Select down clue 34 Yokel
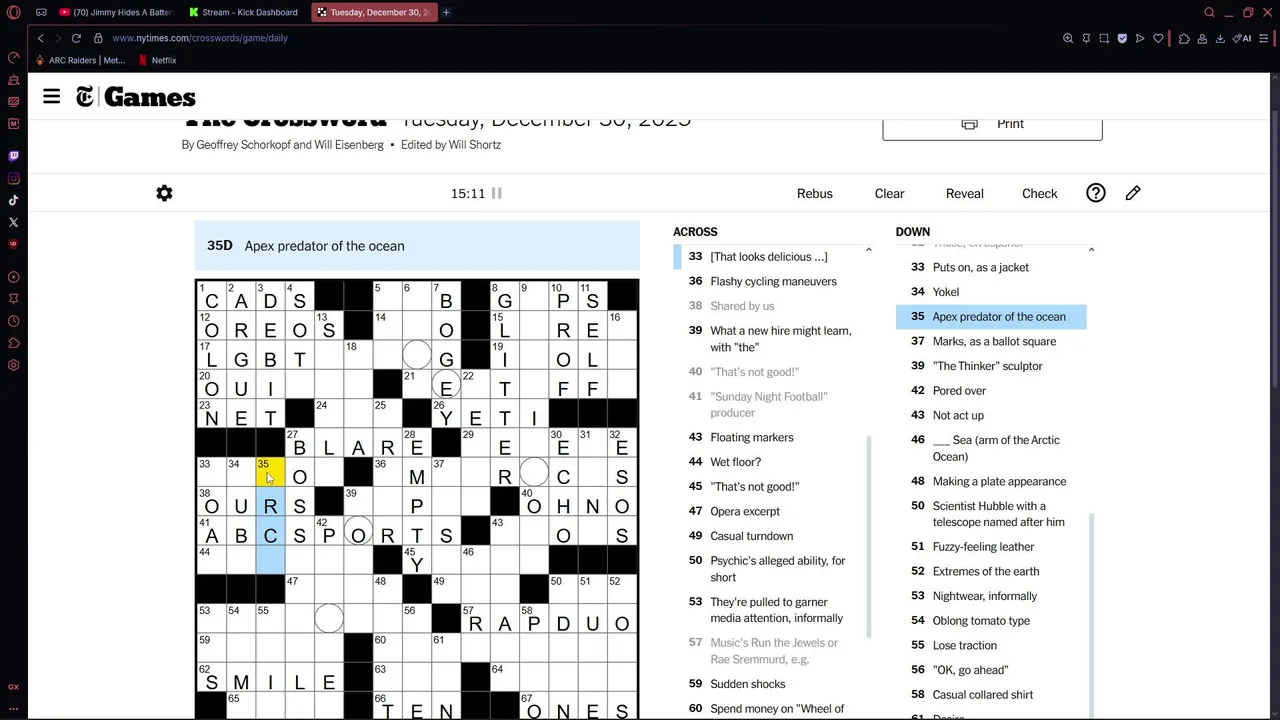This screenshot has width=1280, height=720. (990, 292)
